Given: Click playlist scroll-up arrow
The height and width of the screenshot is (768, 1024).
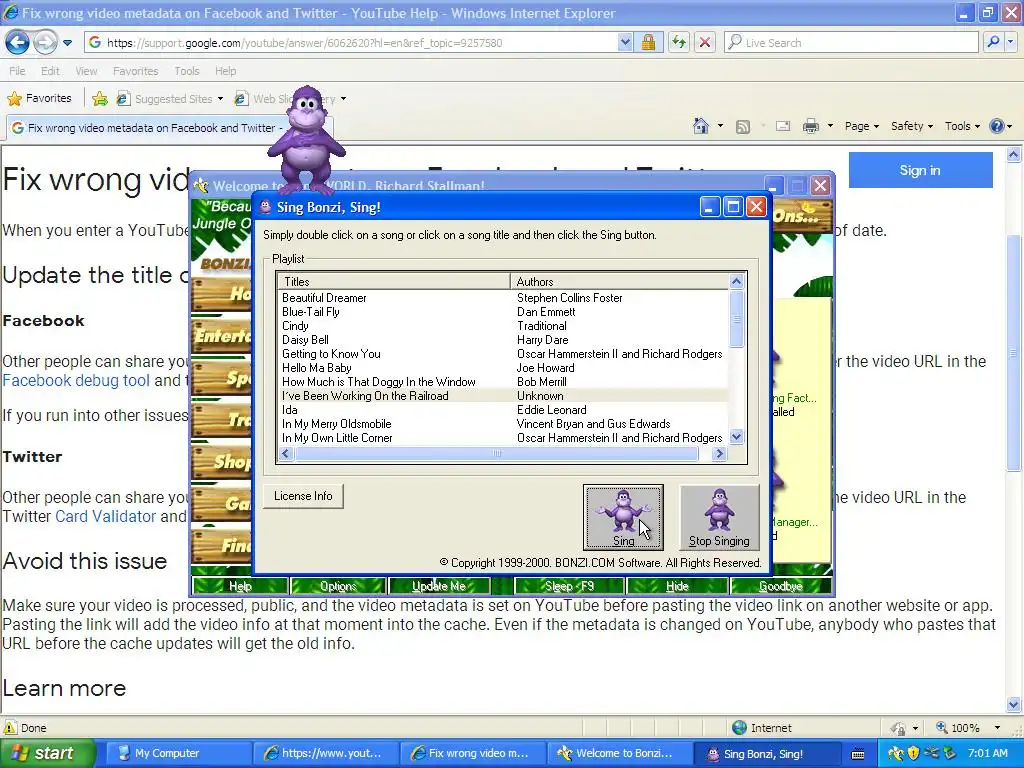Looking at the screenshot, I should (736, 281).
